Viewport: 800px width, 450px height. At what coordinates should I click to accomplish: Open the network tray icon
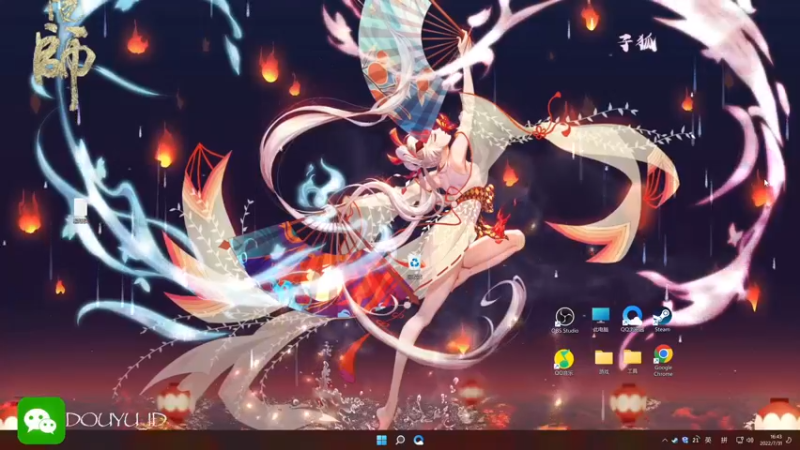(x=739, y=440)
